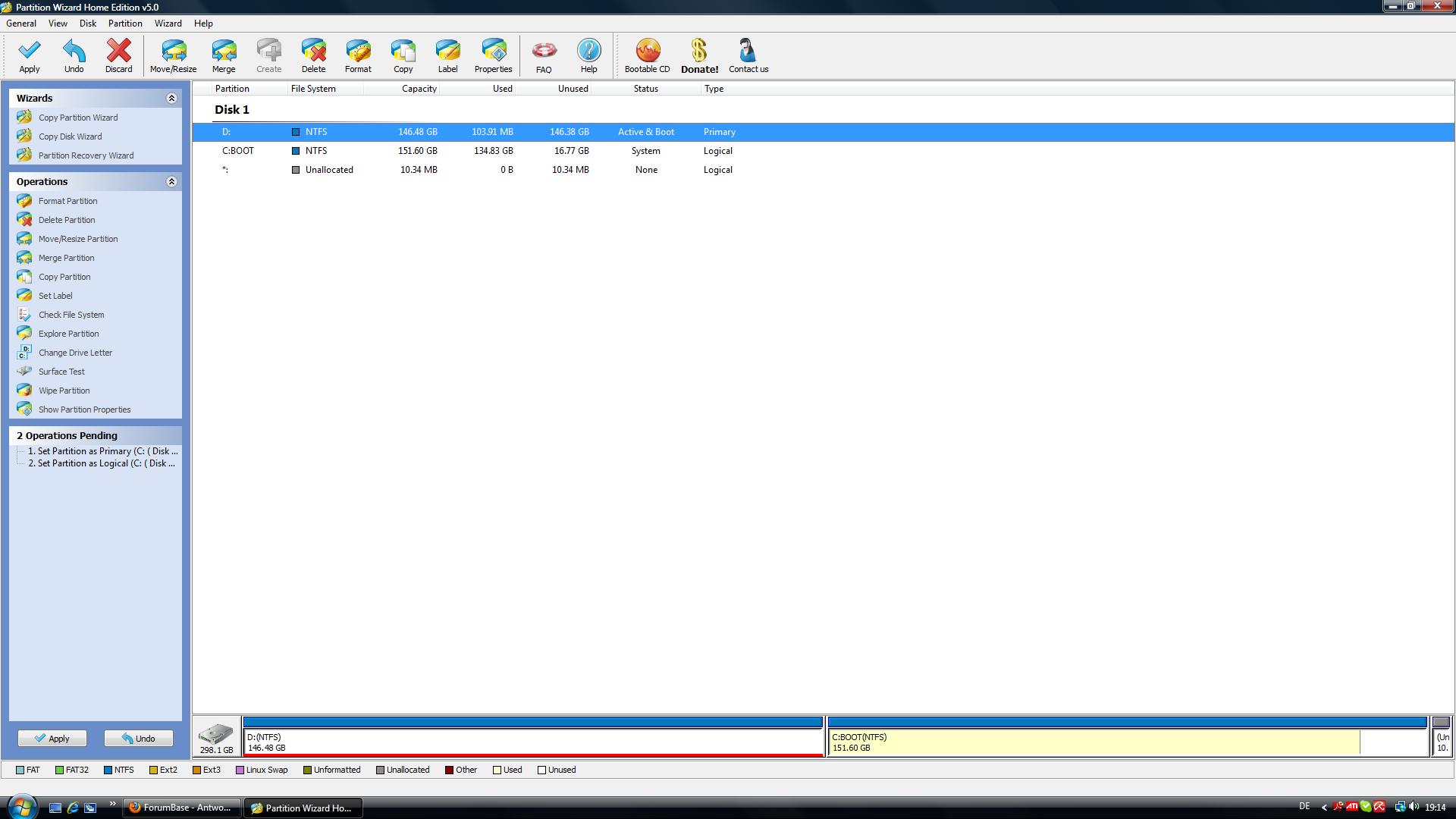This screenshot has width=1456, height=819.
Task: Open partition Properties from toolbar
Action: [493, 52]
